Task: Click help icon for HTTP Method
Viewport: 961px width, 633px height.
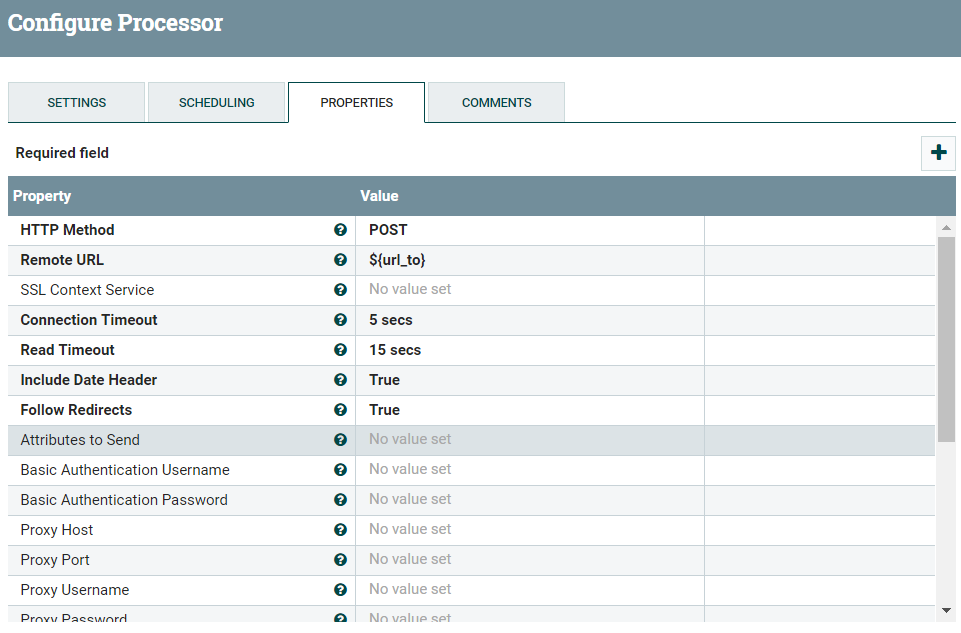Action: coord(340,230)
